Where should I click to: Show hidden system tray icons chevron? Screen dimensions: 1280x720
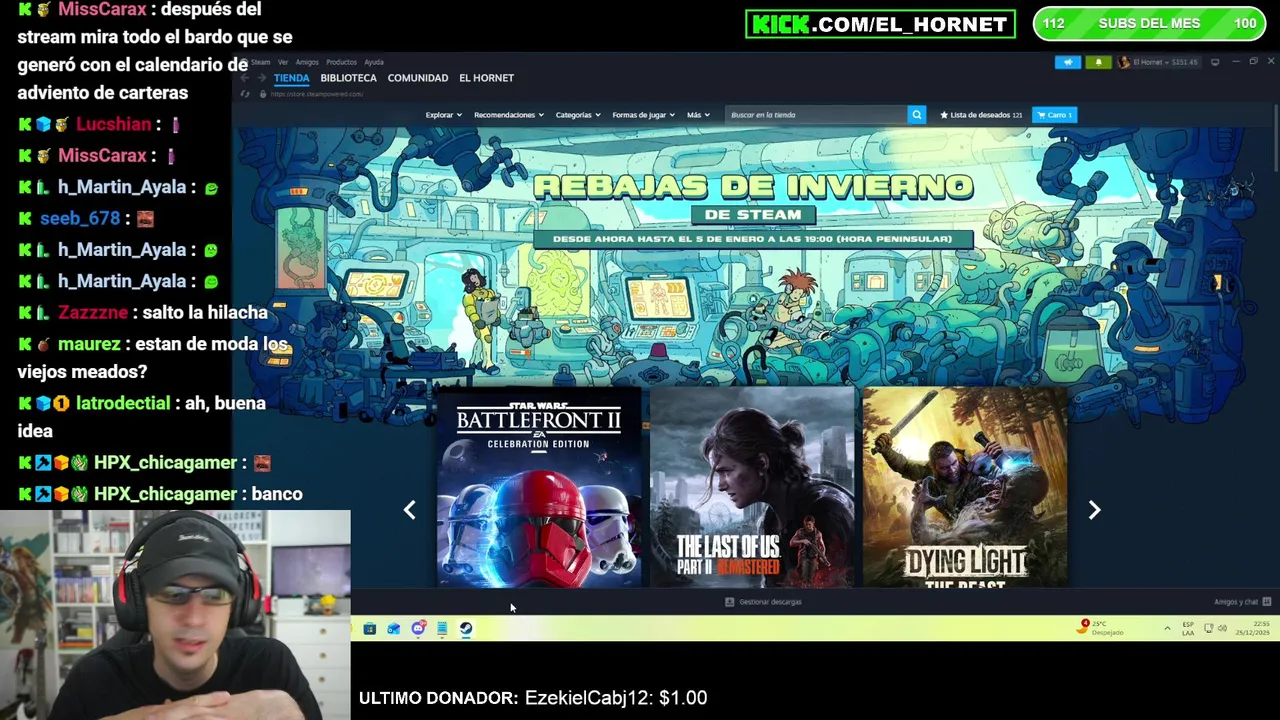coord(1167,628)
